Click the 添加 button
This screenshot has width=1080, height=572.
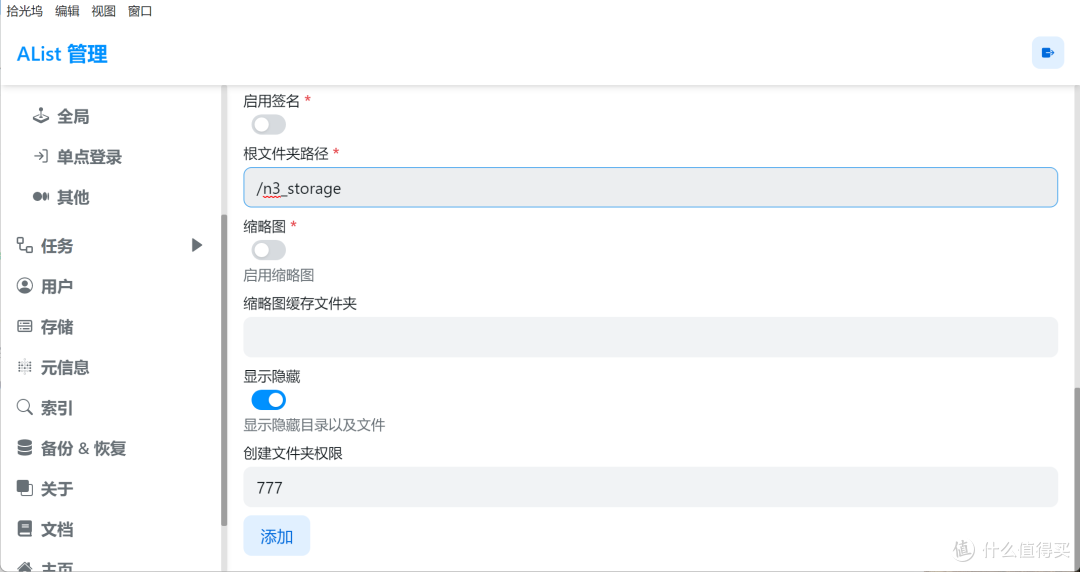click(x=277, y=535)
